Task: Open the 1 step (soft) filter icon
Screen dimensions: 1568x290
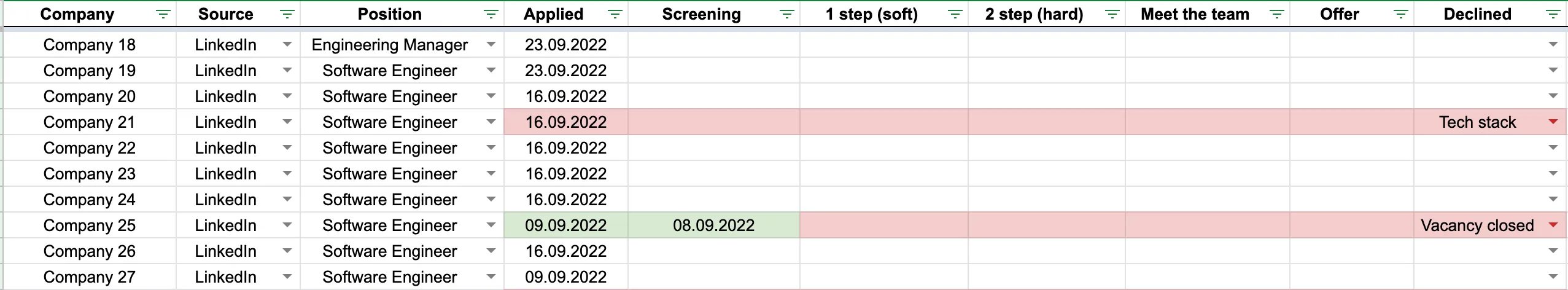Action: [x=955, y=14]
